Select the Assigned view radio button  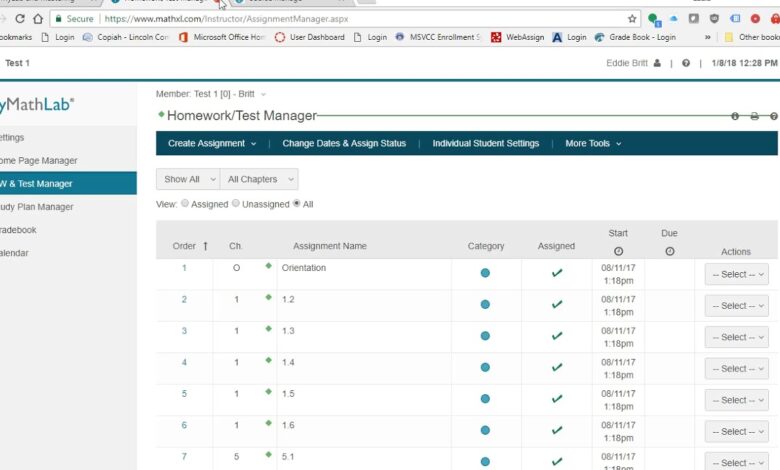[185, 203]
